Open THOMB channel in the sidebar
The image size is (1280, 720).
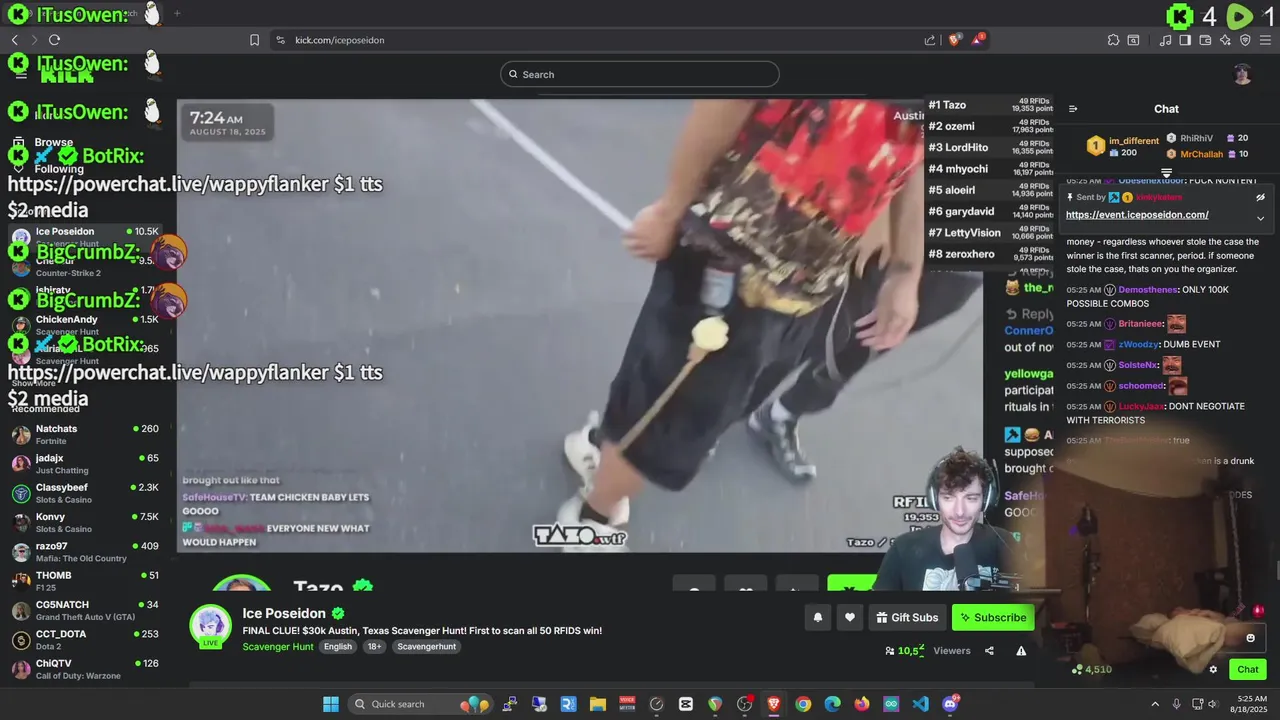85,581
